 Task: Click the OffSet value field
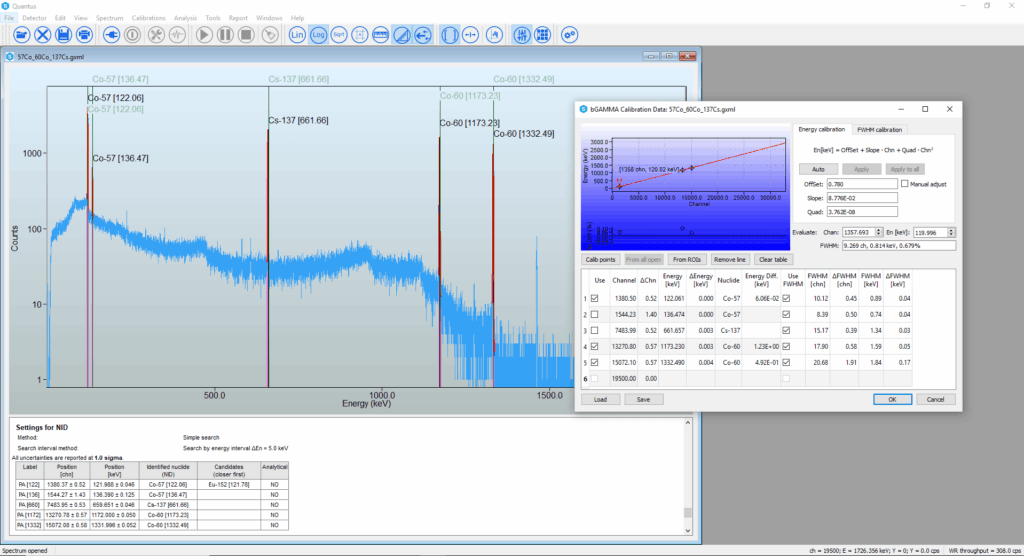coord(862,184)
